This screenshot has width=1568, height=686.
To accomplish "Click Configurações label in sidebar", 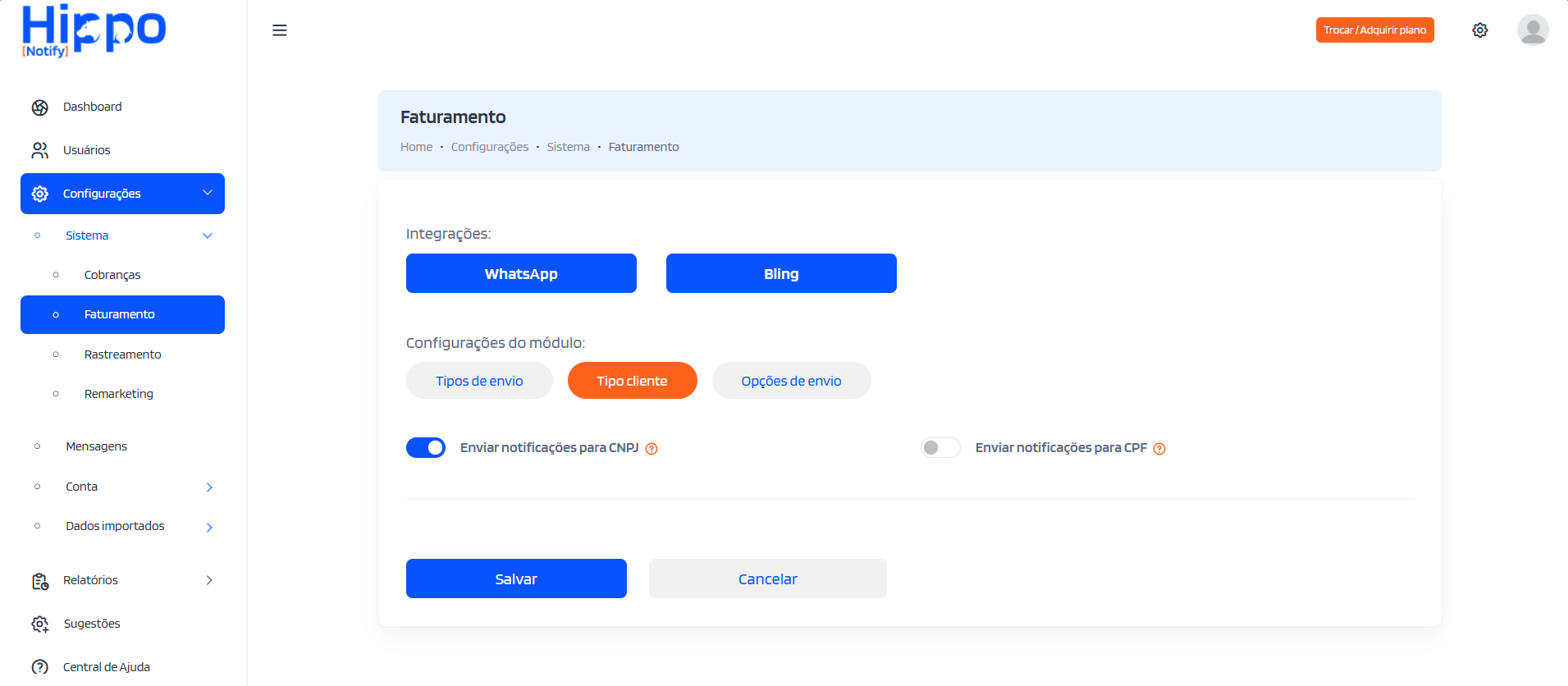I will tap(102, 194).
